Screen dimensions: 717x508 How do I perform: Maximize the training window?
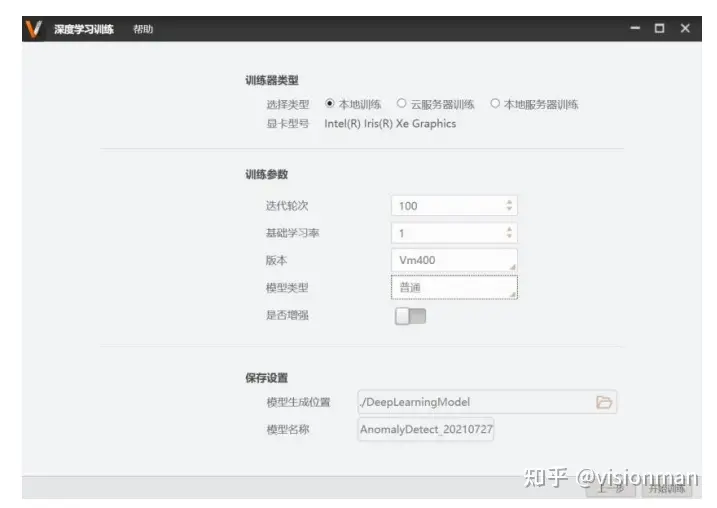coord(659,28)
